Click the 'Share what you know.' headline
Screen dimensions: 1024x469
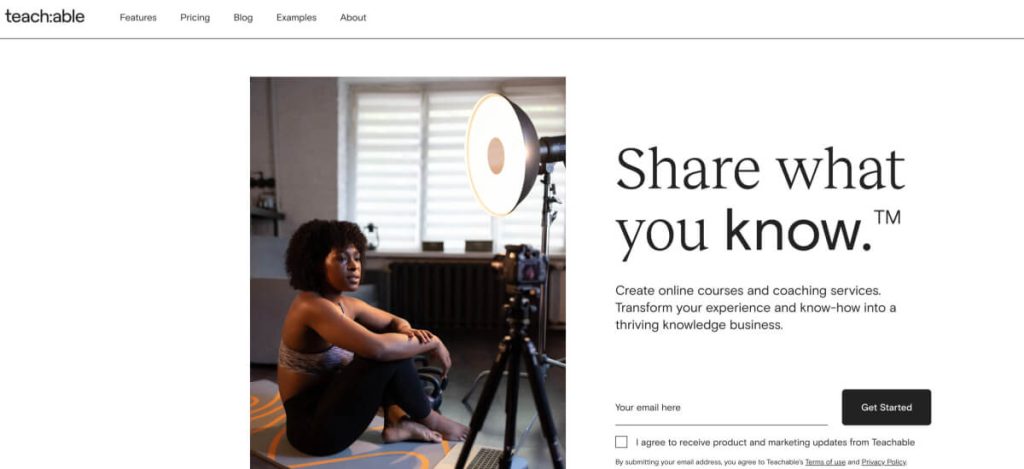[760, 201]
